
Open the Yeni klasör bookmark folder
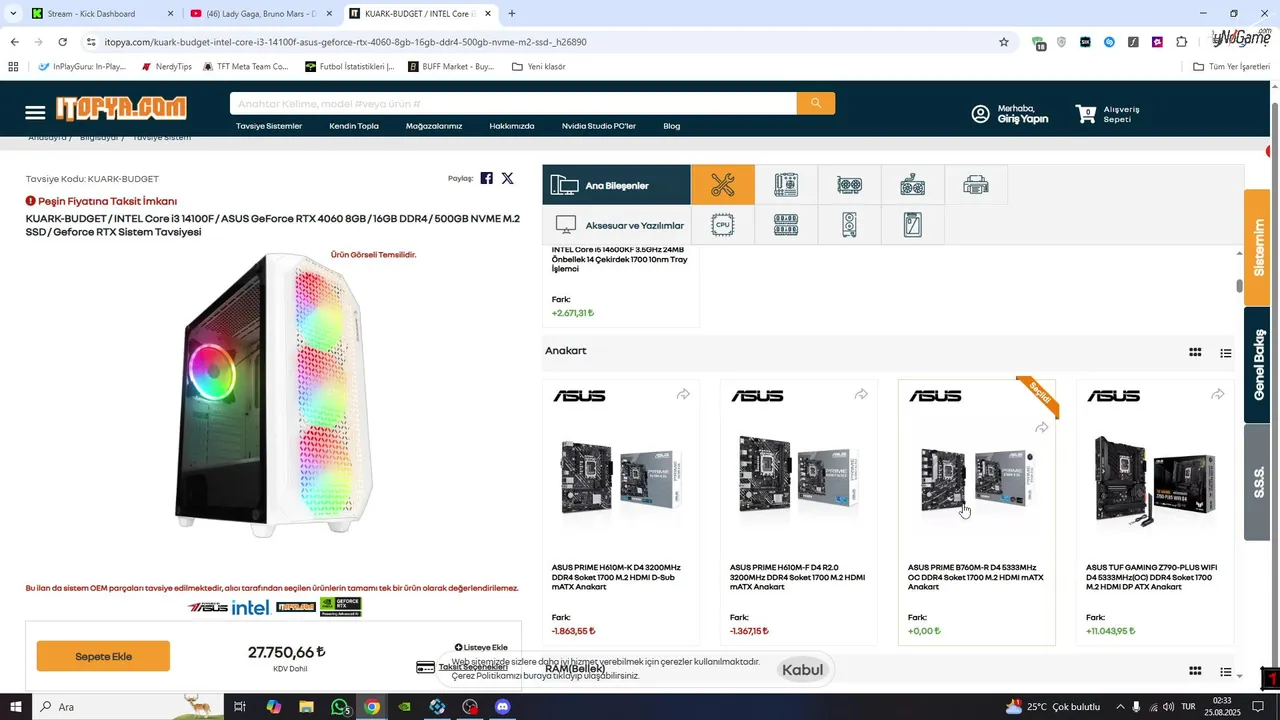coord(538,66)
